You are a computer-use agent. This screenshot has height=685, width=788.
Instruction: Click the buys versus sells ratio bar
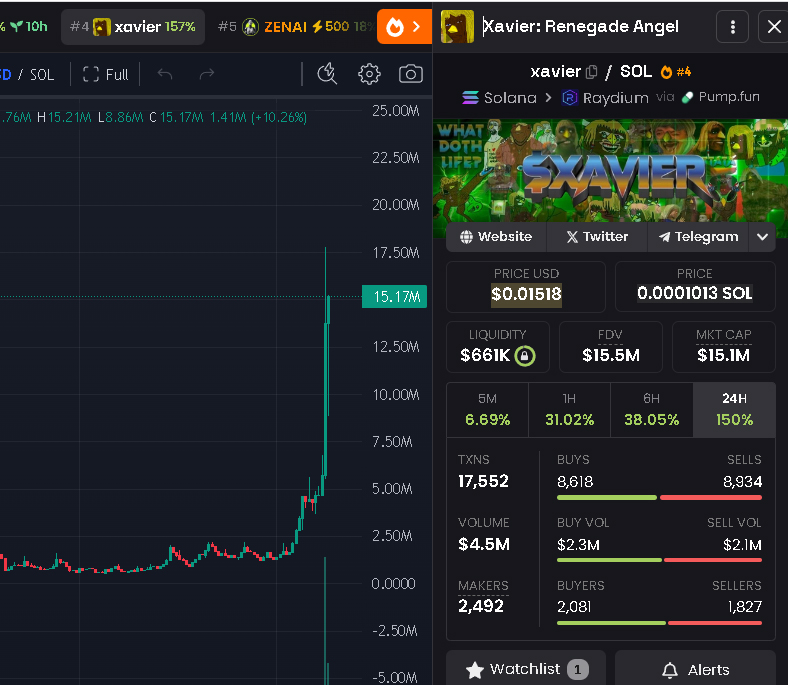tap(659, 498)
